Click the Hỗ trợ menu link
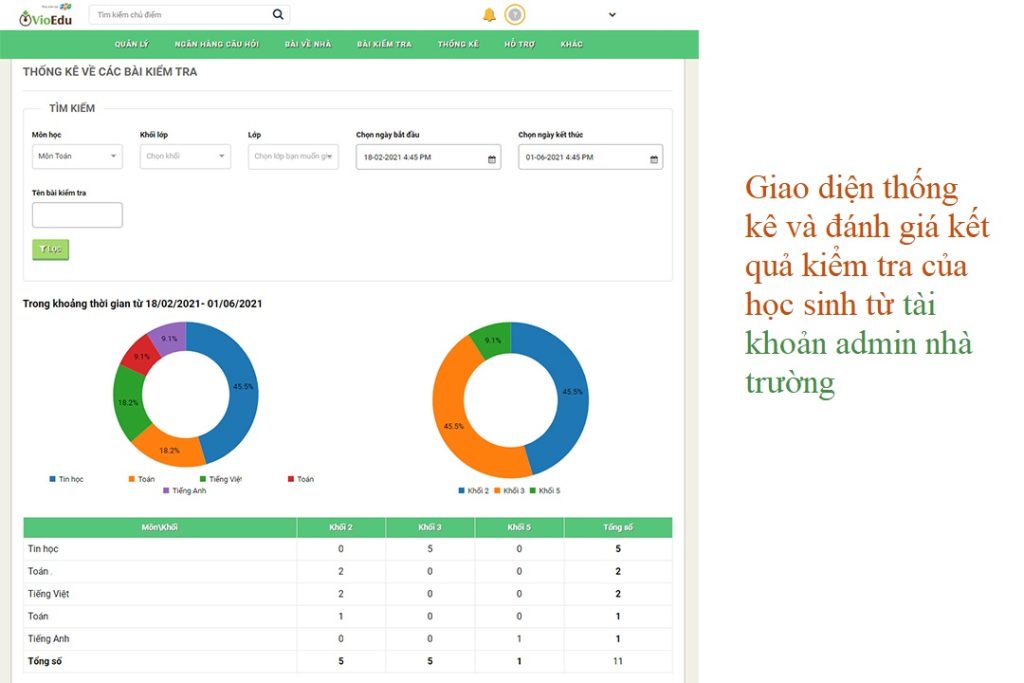1024x683 pixels. 519,45
